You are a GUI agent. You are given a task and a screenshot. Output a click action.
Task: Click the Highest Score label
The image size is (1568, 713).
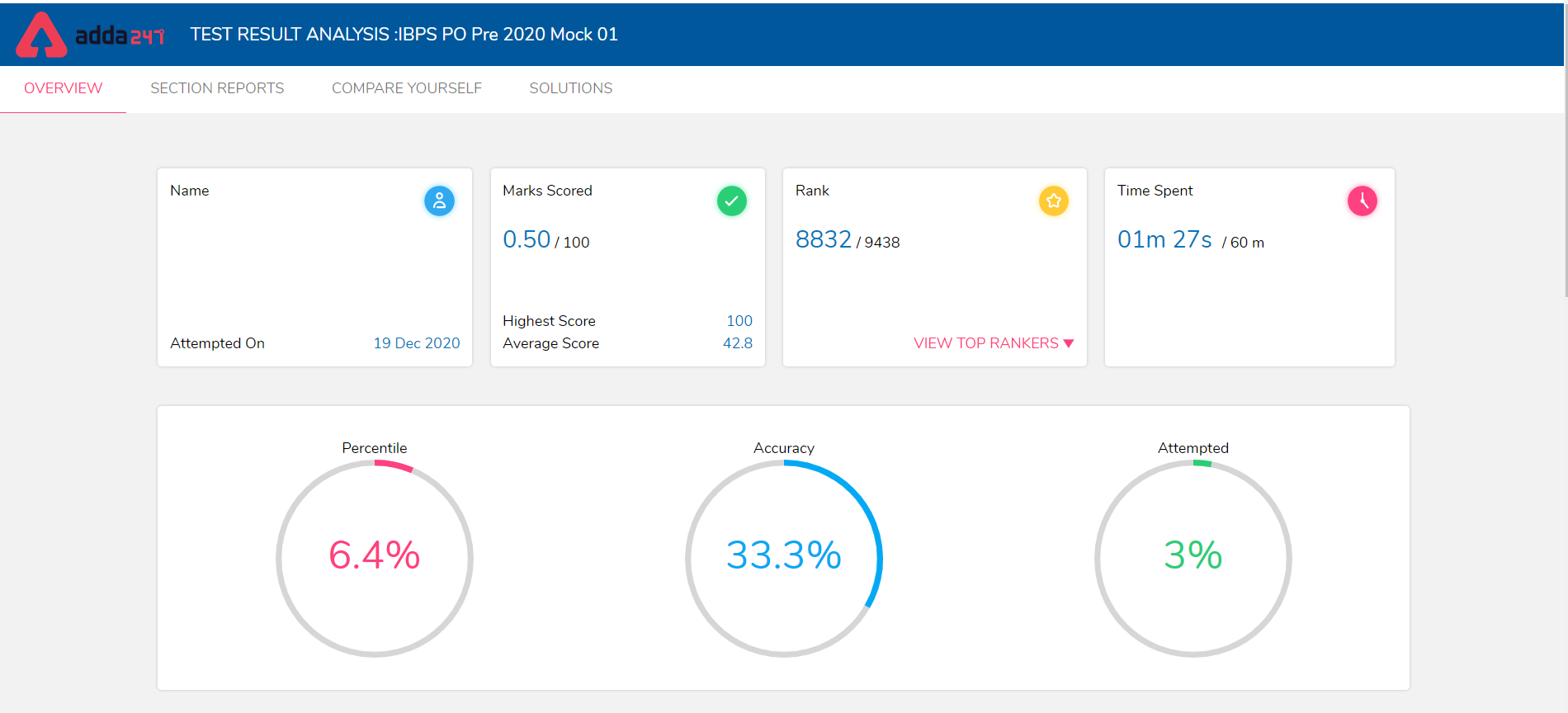pos(549,321)
